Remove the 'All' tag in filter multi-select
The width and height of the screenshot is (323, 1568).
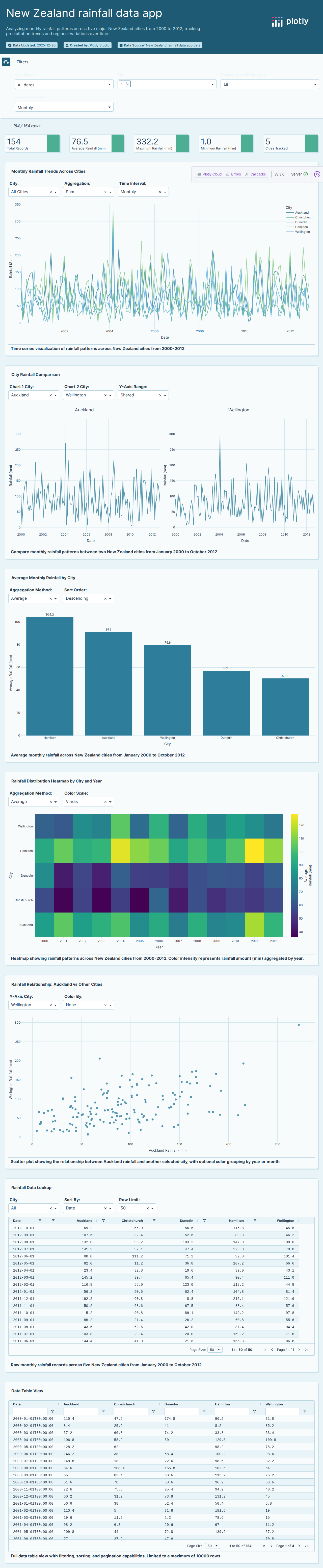coord(121,84)
